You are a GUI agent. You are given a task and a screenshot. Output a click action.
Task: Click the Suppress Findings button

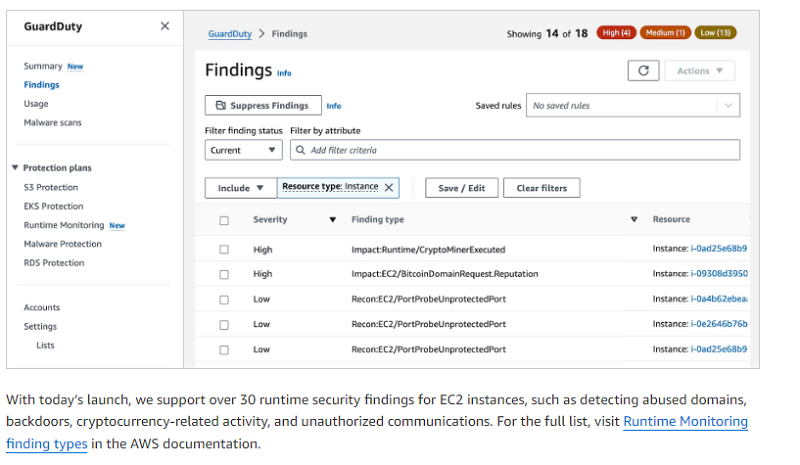263,106
